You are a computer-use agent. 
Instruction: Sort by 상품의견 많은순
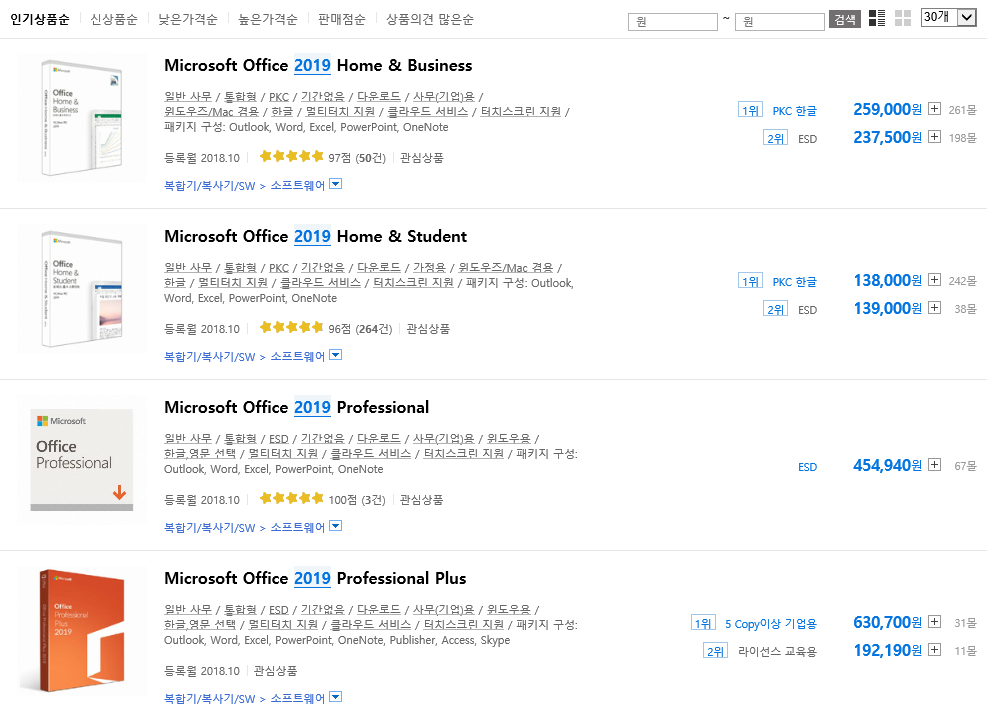point(430,19)
